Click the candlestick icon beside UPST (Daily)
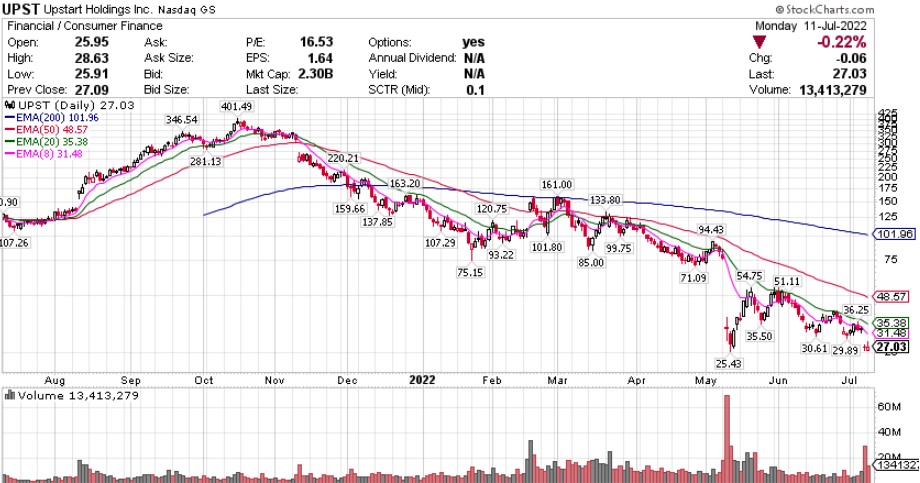This screenshot has height=483, width=920. [x=10, y=106]
